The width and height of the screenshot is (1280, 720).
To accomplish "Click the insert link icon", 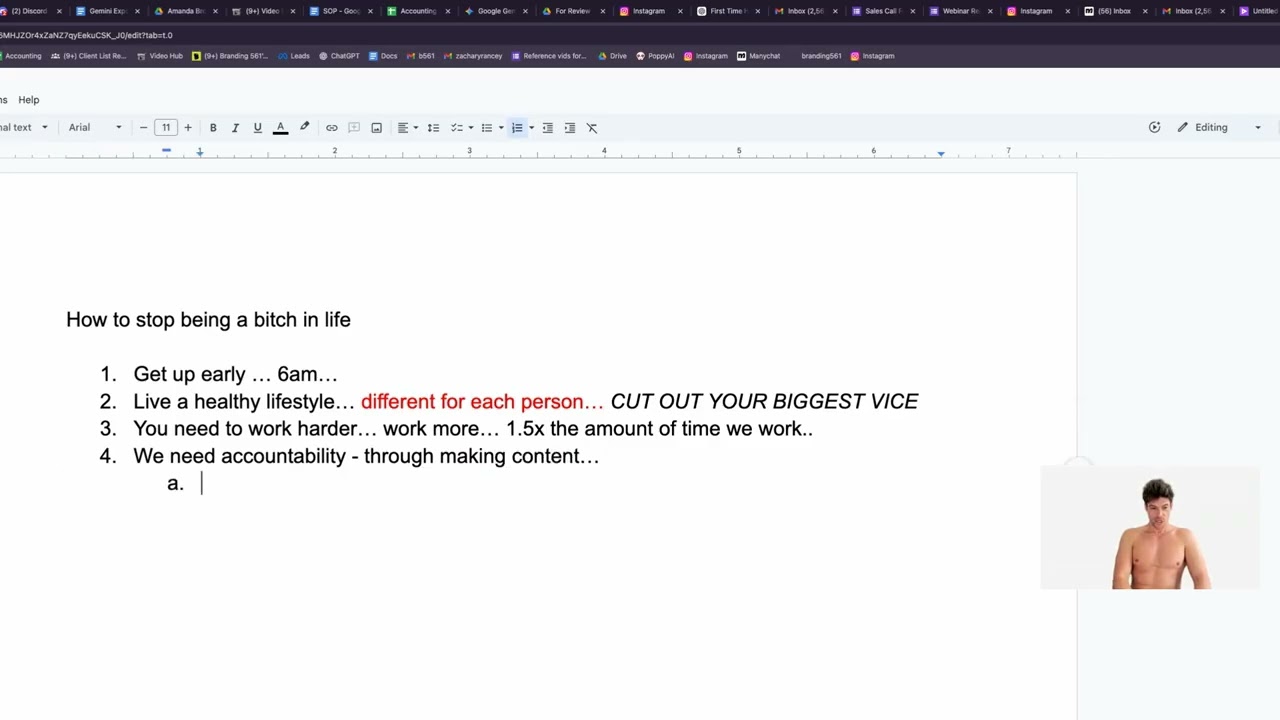I will (331, 127).
